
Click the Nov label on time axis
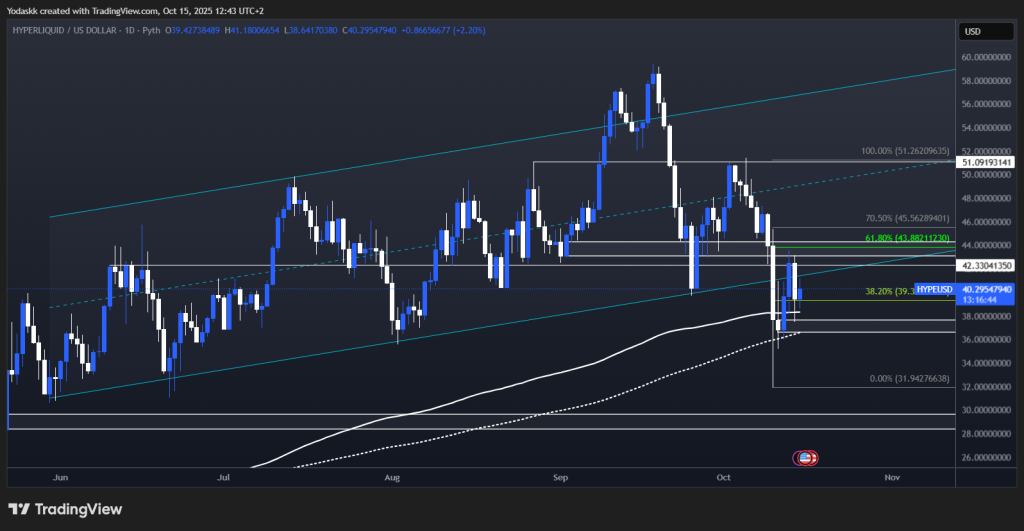[x=893, y=478]
